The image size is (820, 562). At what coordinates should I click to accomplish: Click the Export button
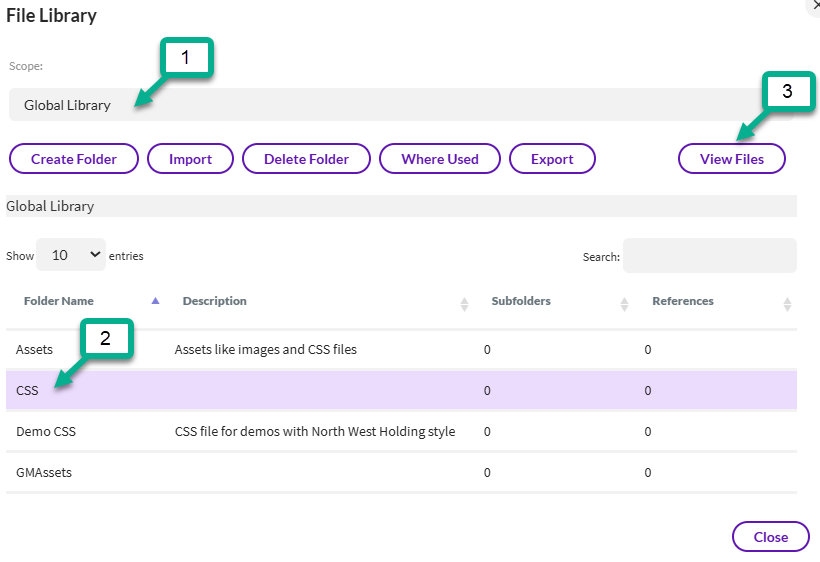(x=552, y=159)
